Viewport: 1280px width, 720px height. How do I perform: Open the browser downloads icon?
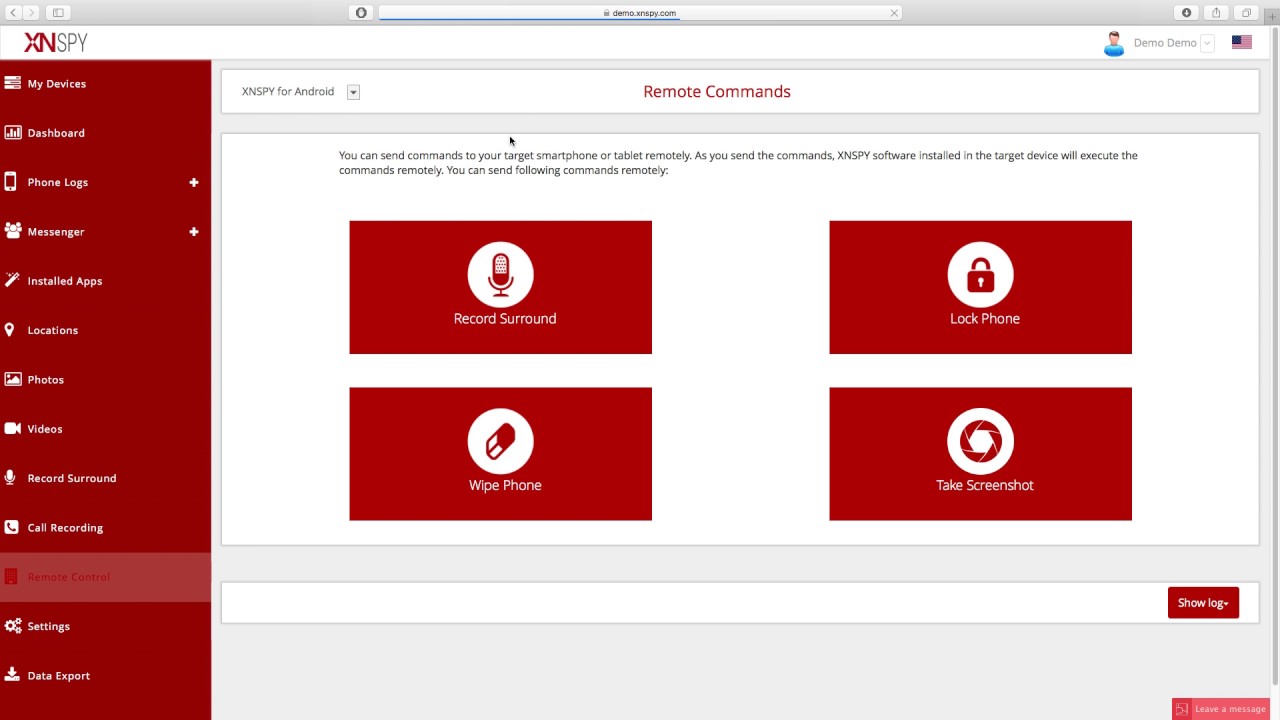tap(1186, 13)
